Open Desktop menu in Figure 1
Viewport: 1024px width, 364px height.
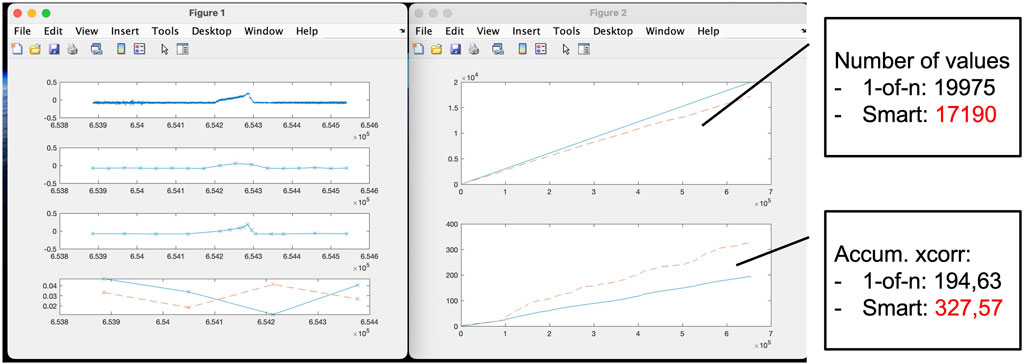pos(212,31)
